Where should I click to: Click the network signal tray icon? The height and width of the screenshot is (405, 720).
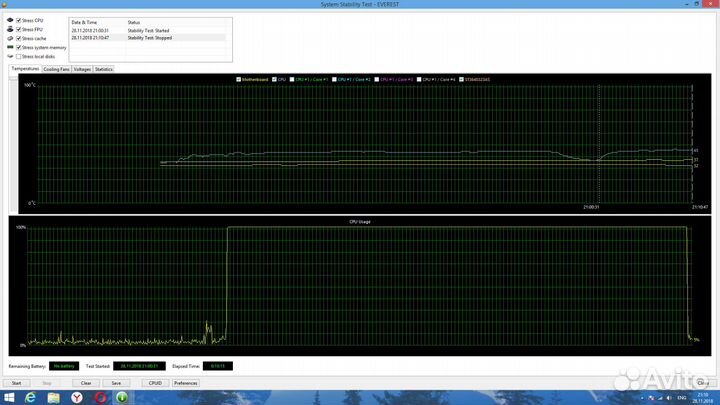(660, 398)
